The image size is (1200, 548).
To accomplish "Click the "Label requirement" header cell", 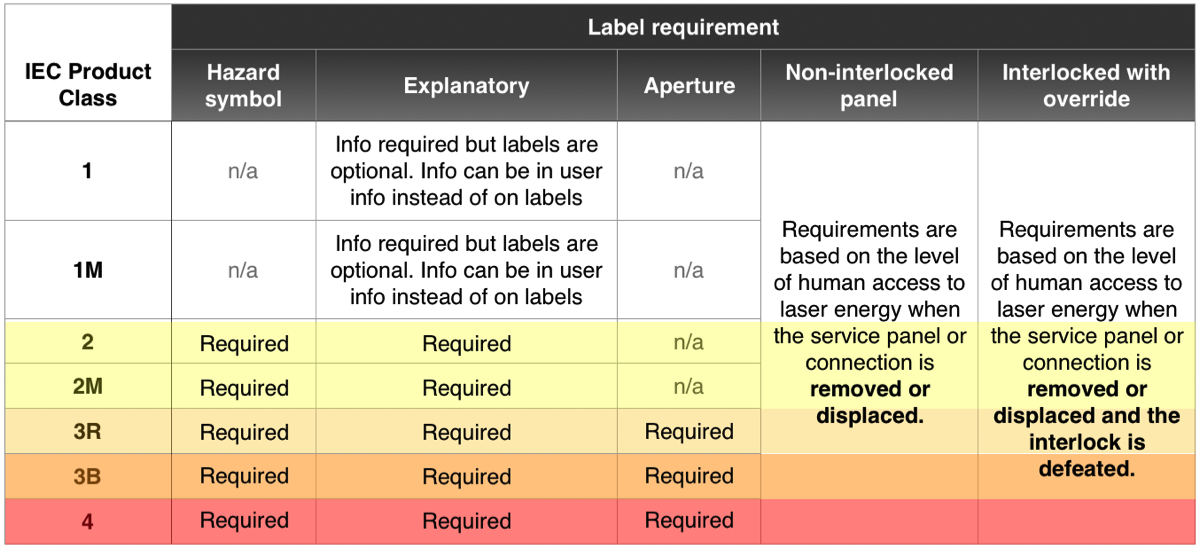I will pyautogui.click(x=683, y=27).
